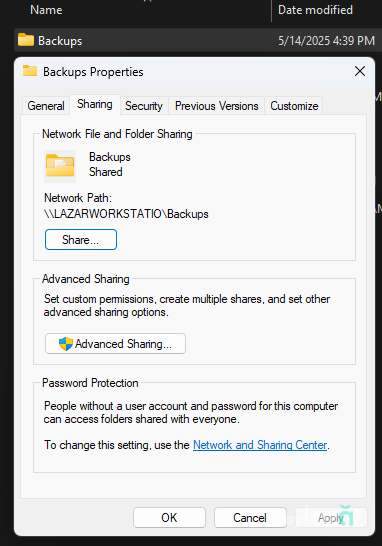
Task: Follow the Network and Sharing Center link
Action: [260, 445]
